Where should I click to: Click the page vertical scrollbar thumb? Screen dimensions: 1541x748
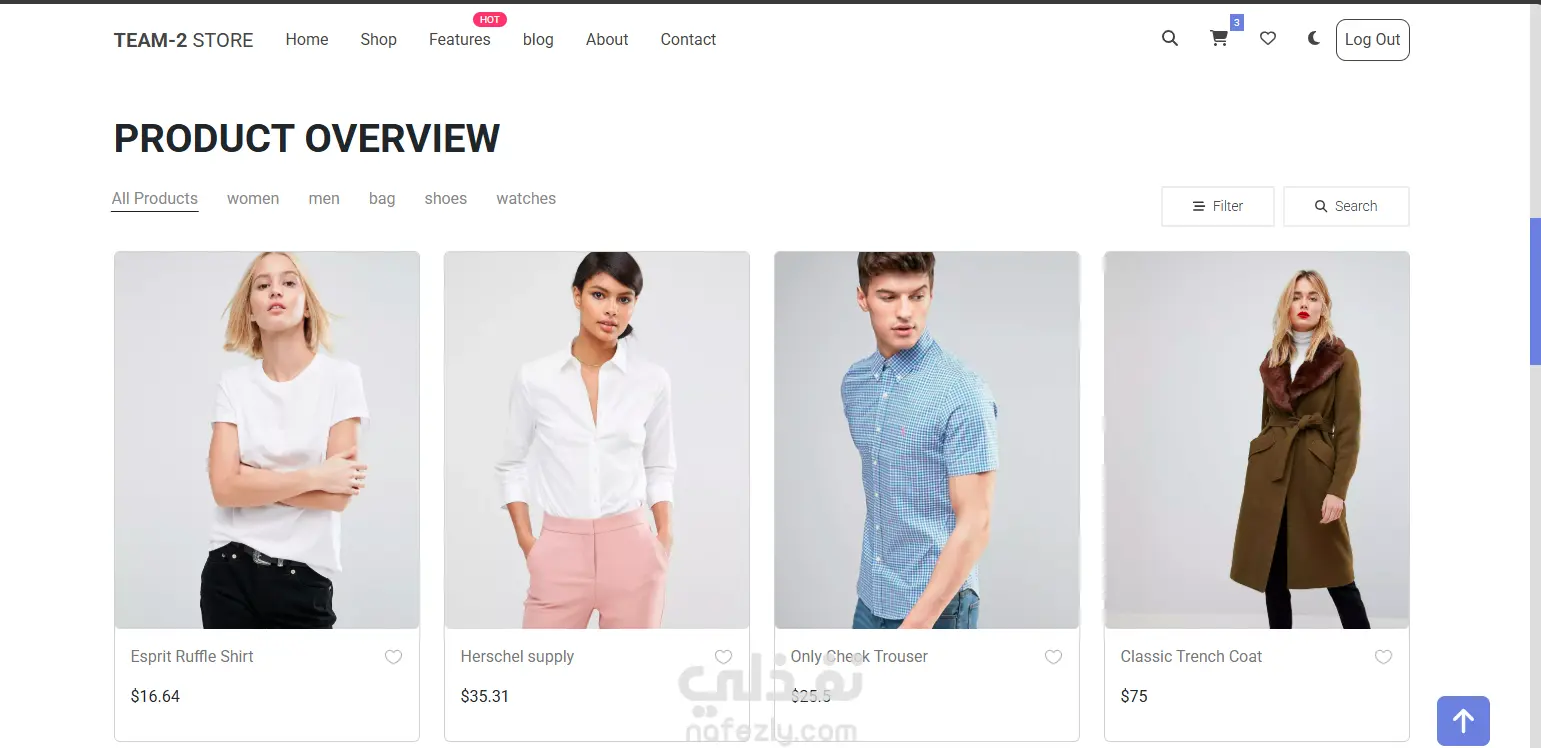pyautogui.click(x=1535, y=291)
